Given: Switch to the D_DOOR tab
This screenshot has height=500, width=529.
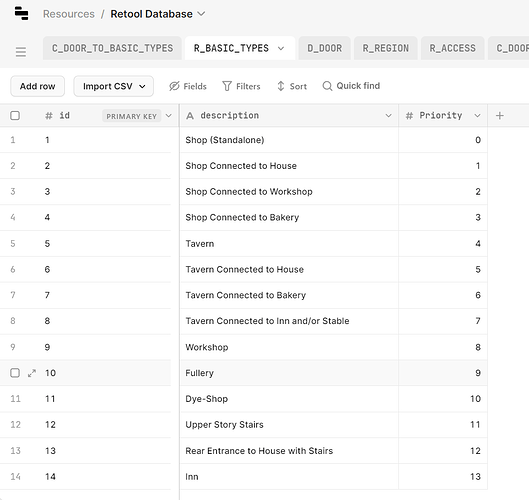Looking at the screenshot, I should tap(325, 48).
